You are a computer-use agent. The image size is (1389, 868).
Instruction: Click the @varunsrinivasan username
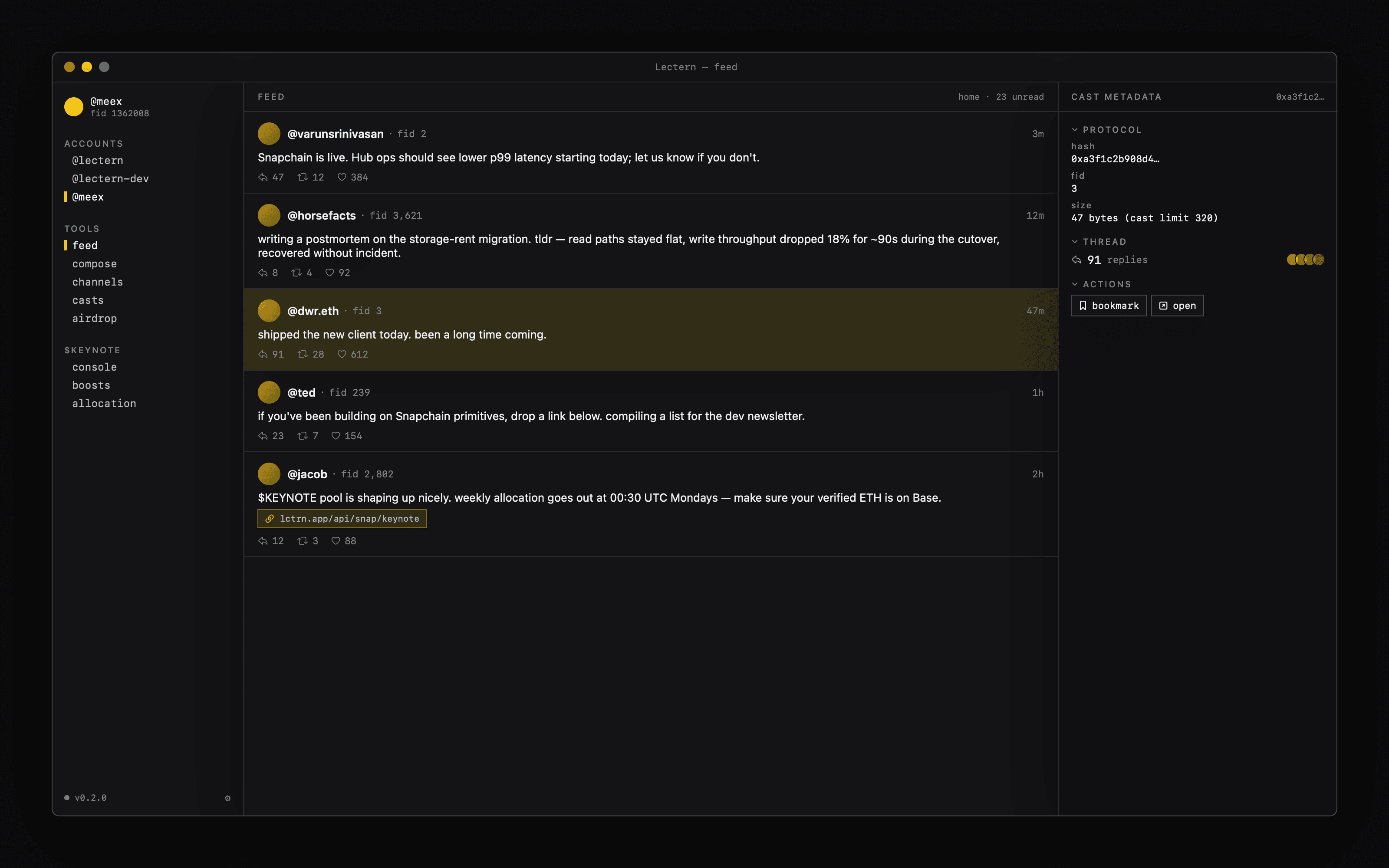335,134
